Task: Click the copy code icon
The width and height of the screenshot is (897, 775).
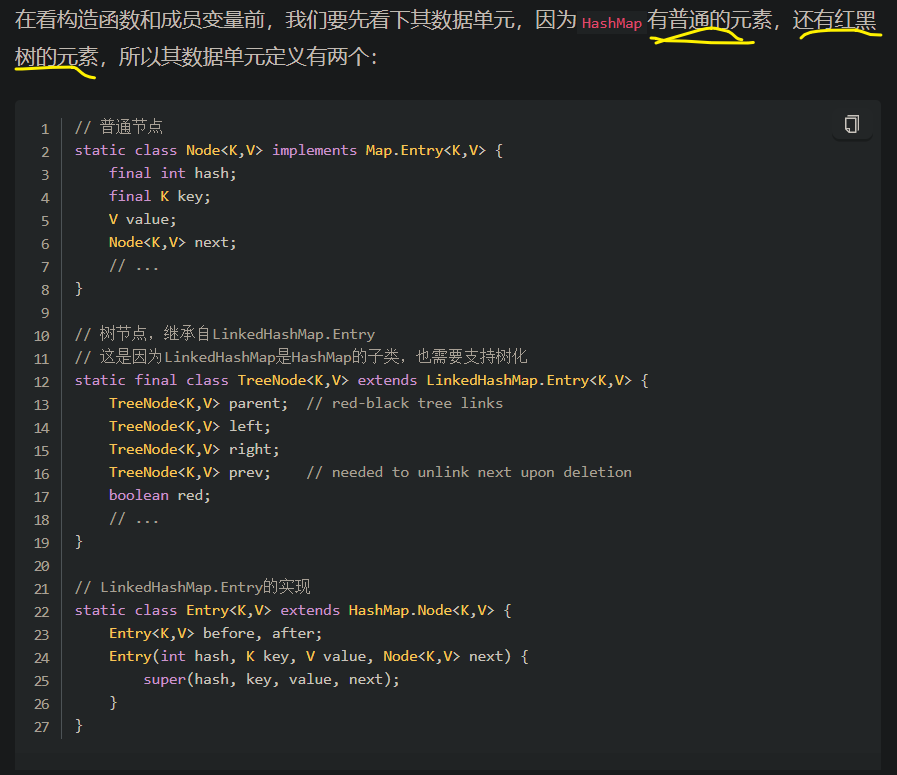Action: tap(852, 124)
